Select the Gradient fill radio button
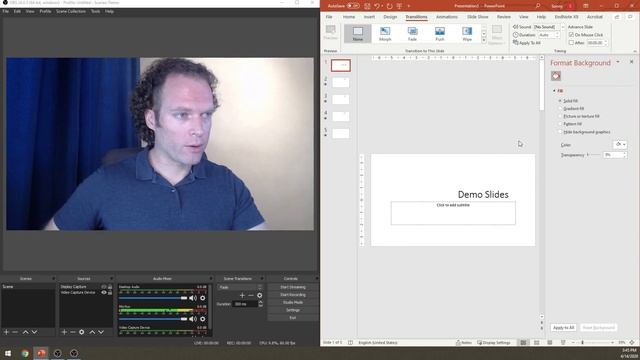Image resolution: width=640 pixels, height=360 pixels. [x=560, y=109]
